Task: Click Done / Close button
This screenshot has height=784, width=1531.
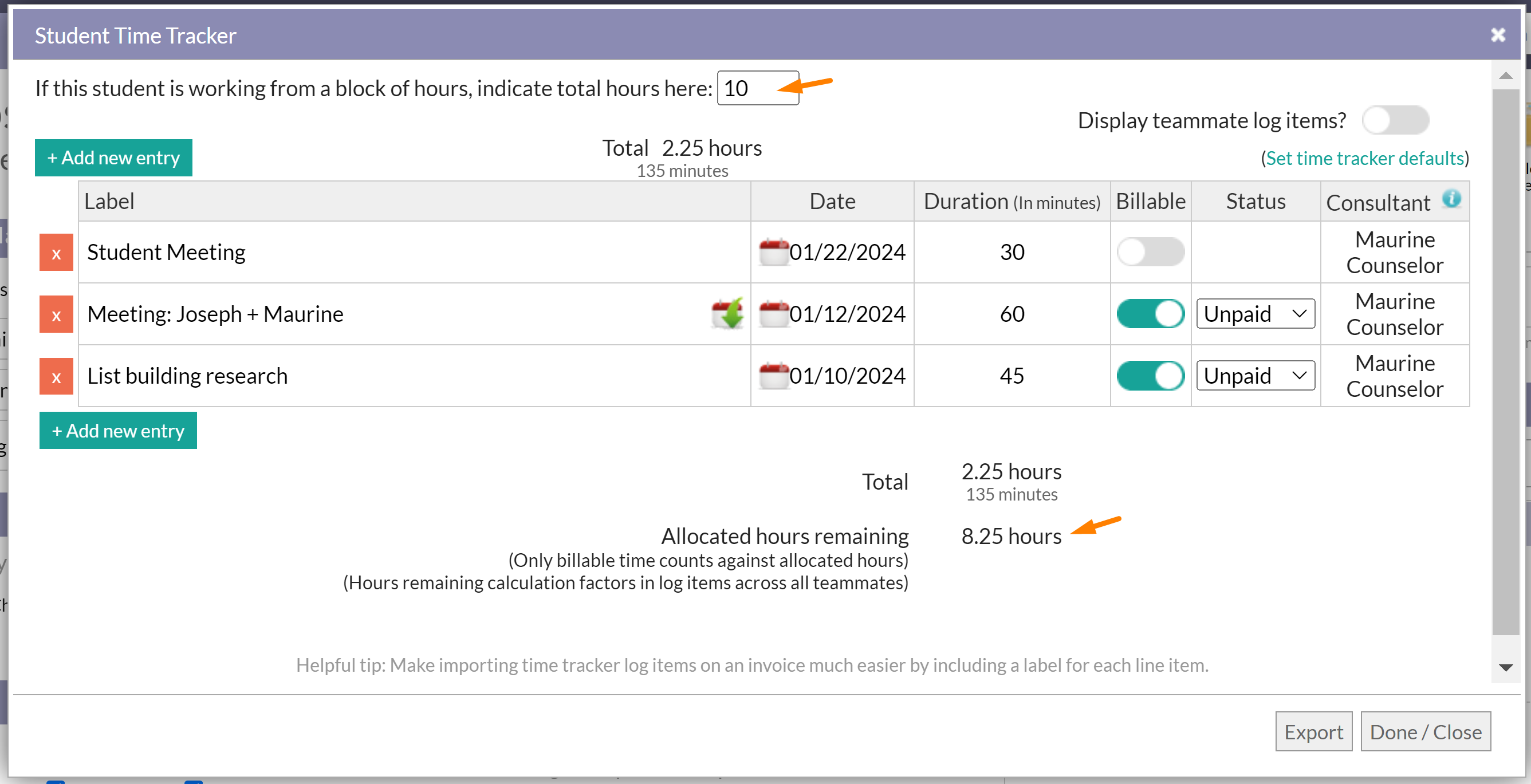Action: (x=1425, y=732)
